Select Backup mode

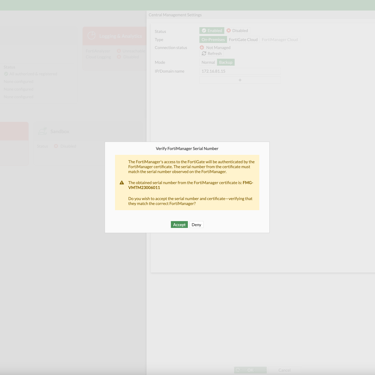pyautogui.click(x=226, y=62)
